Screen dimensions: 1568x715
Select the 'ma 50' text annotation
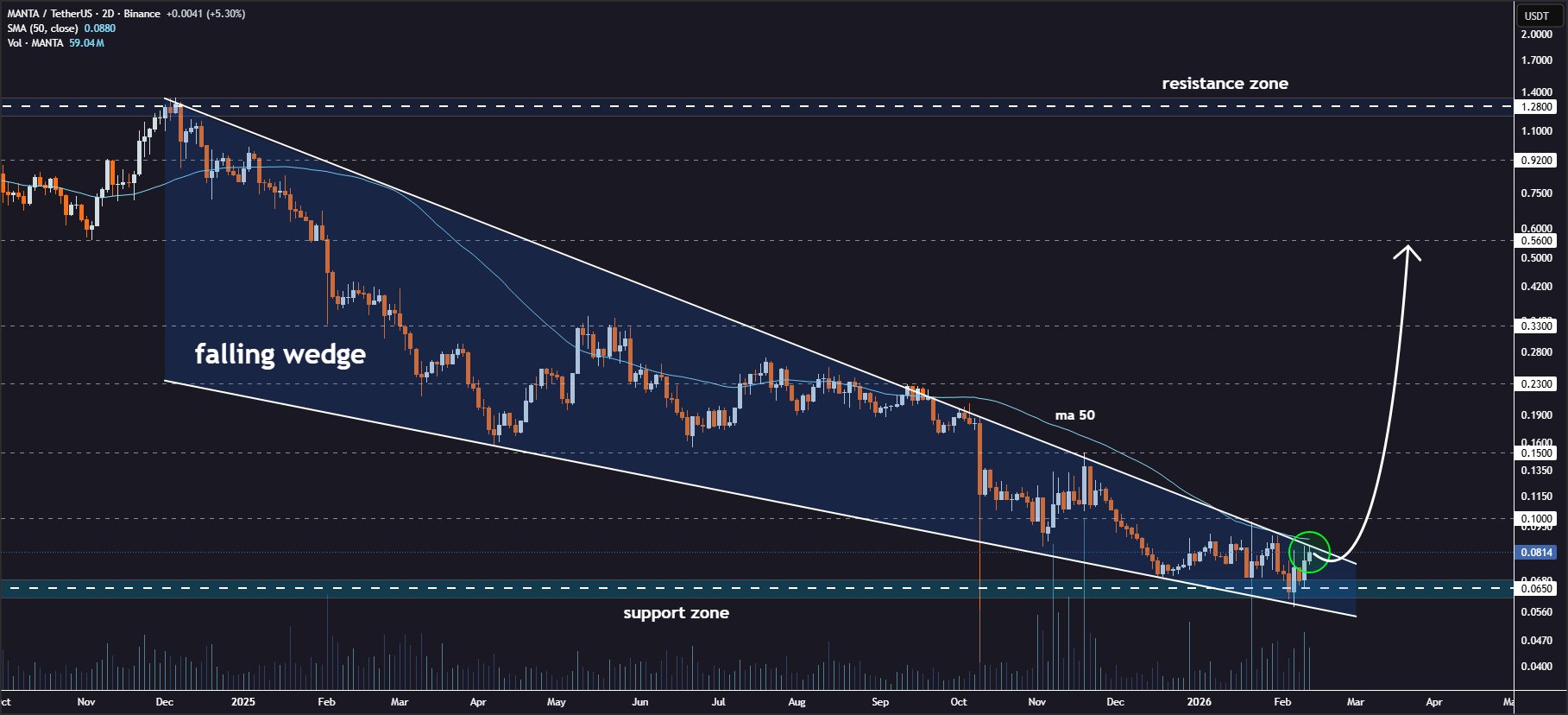point(1074,415)
